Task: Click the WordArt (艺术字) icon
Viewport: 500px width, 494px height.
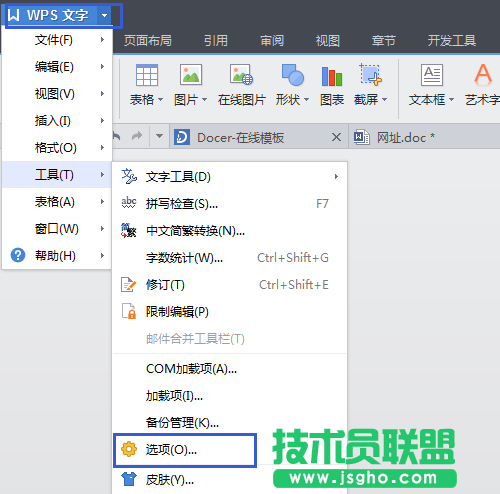Action: pos(483,74)
